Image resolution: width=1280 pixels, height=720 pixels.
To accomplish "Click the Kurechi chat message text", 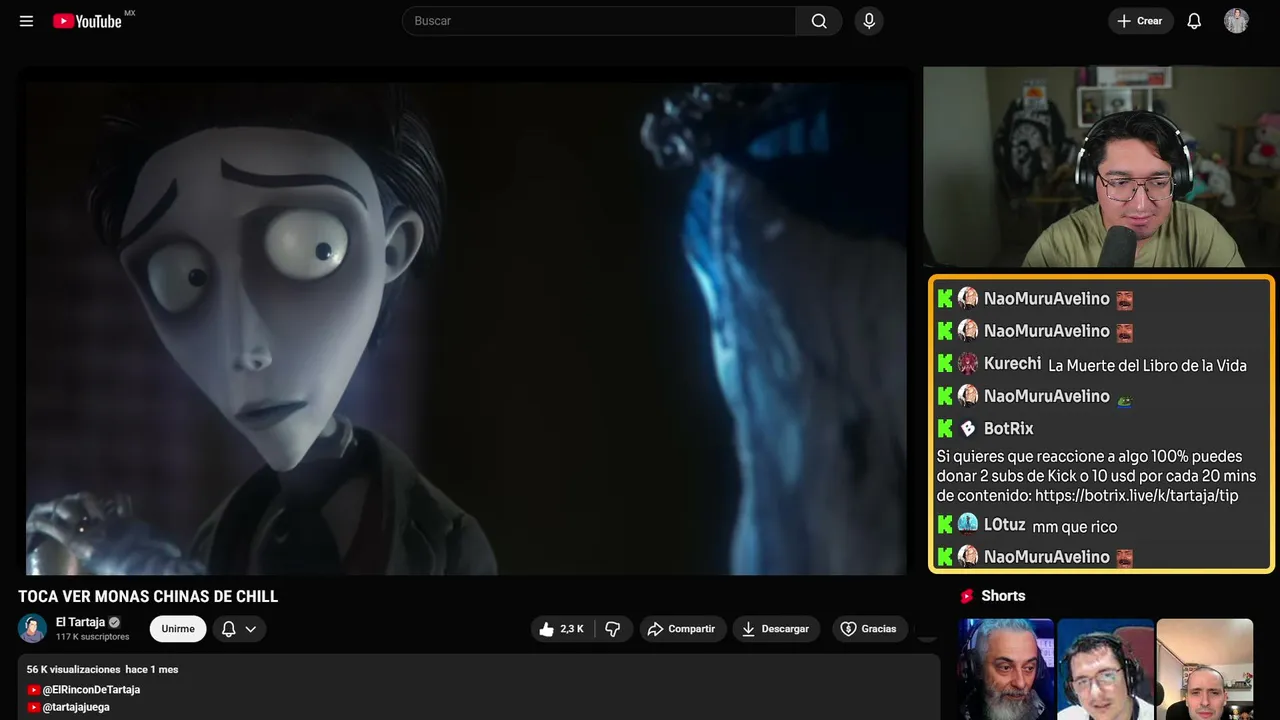I will [x=1147, y=366].
